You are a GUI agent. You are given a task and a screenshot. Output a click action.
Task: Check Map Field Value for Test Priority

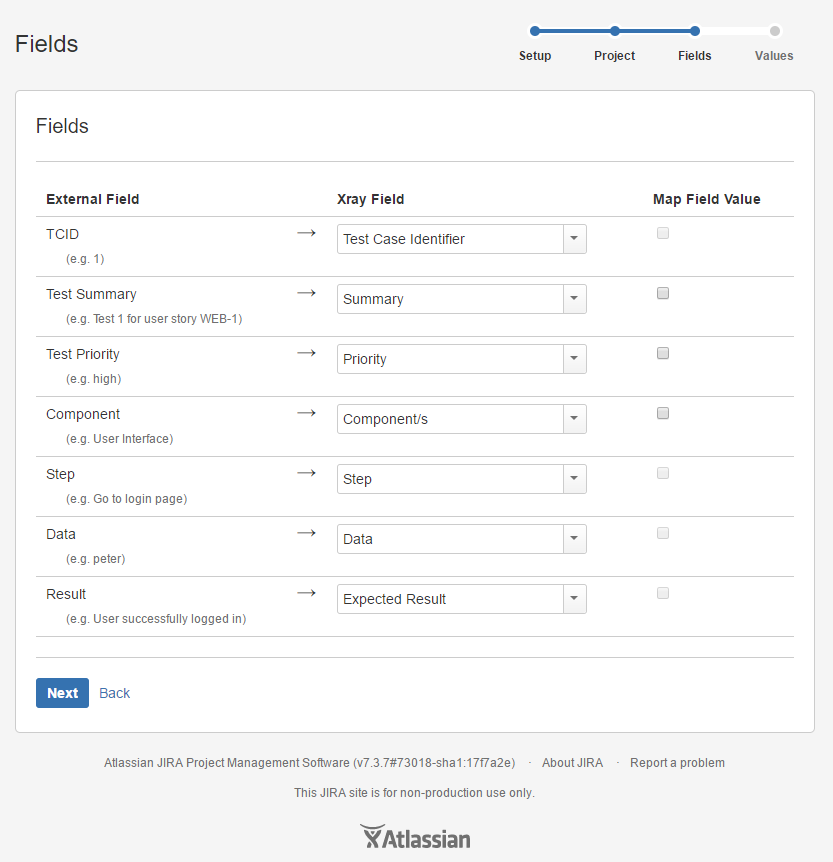pos(663,353)
